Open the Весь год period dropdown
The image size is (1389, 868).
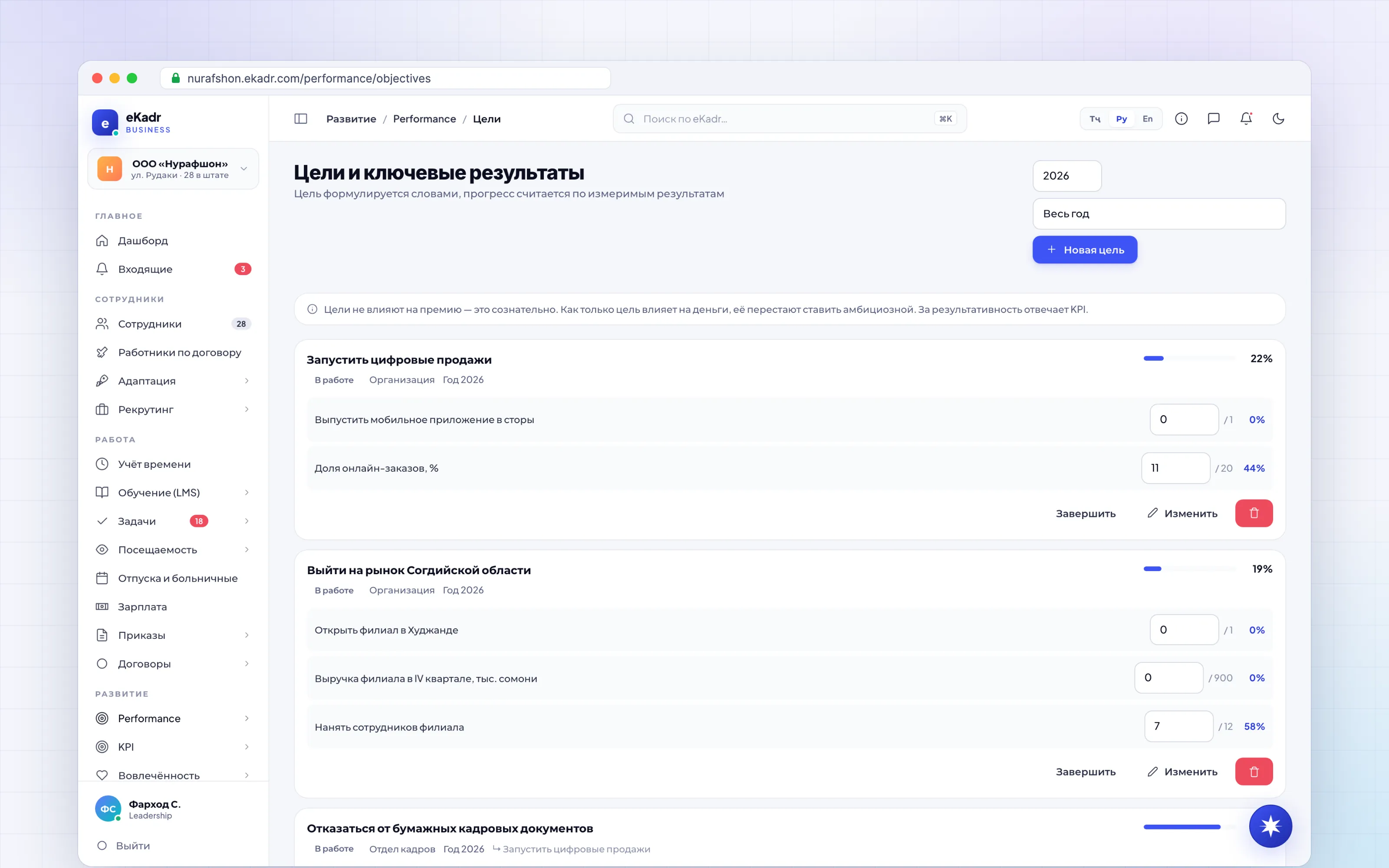[x=1159, y=214]
